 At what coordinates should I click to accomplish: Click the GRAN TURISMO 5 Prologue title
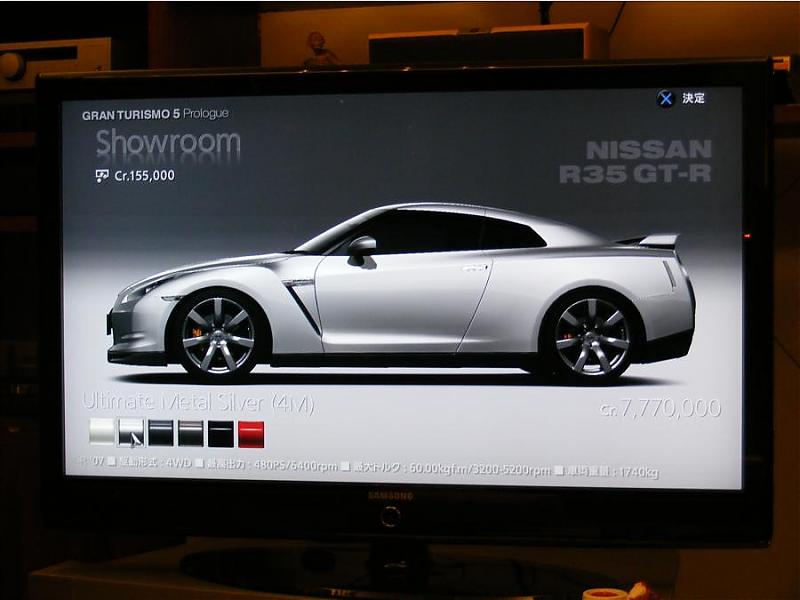pyautogui.click(x=155, y=114)
